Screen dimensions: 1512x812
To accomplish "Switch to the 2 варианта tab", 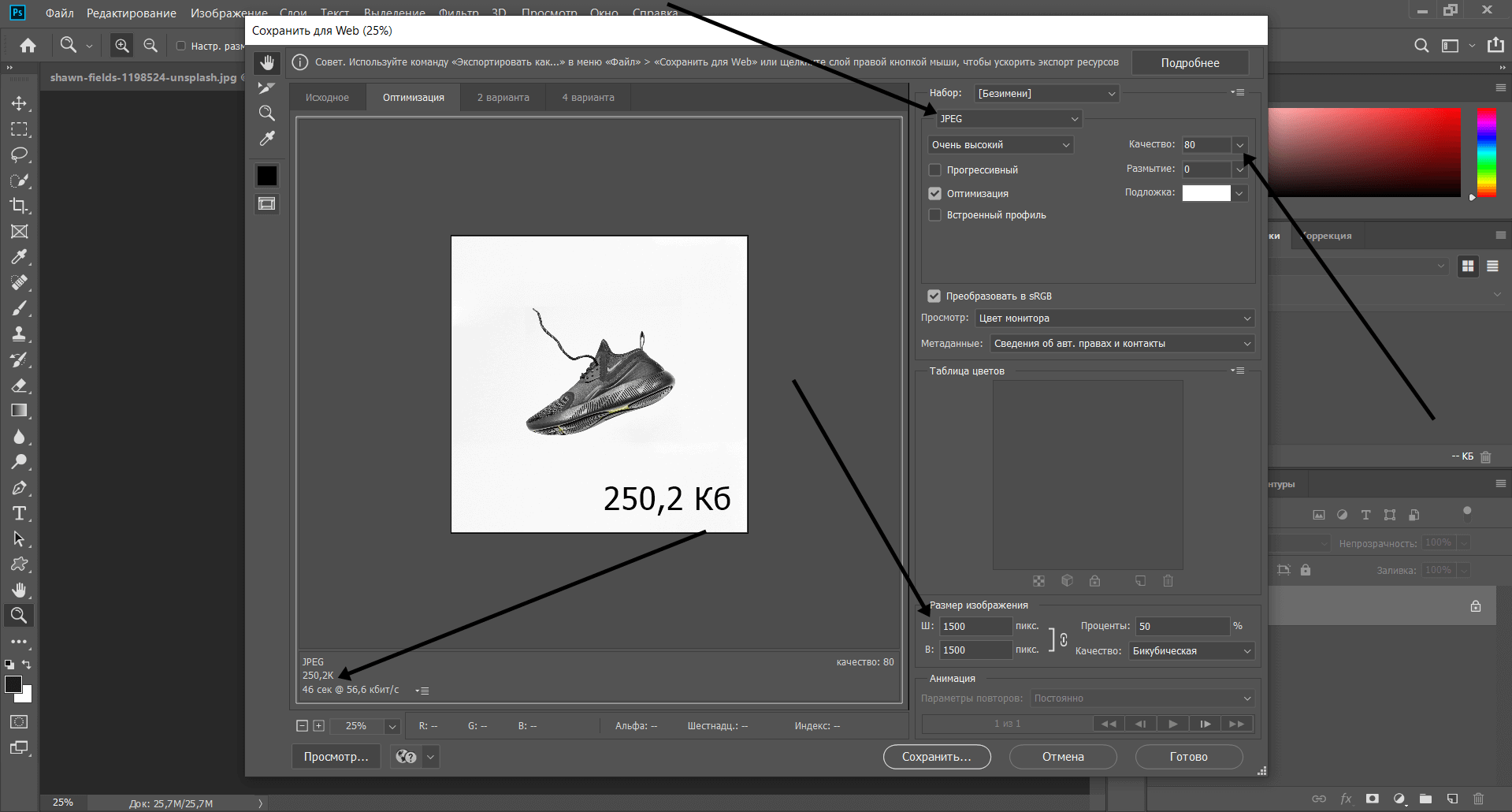I will point(503,98).
